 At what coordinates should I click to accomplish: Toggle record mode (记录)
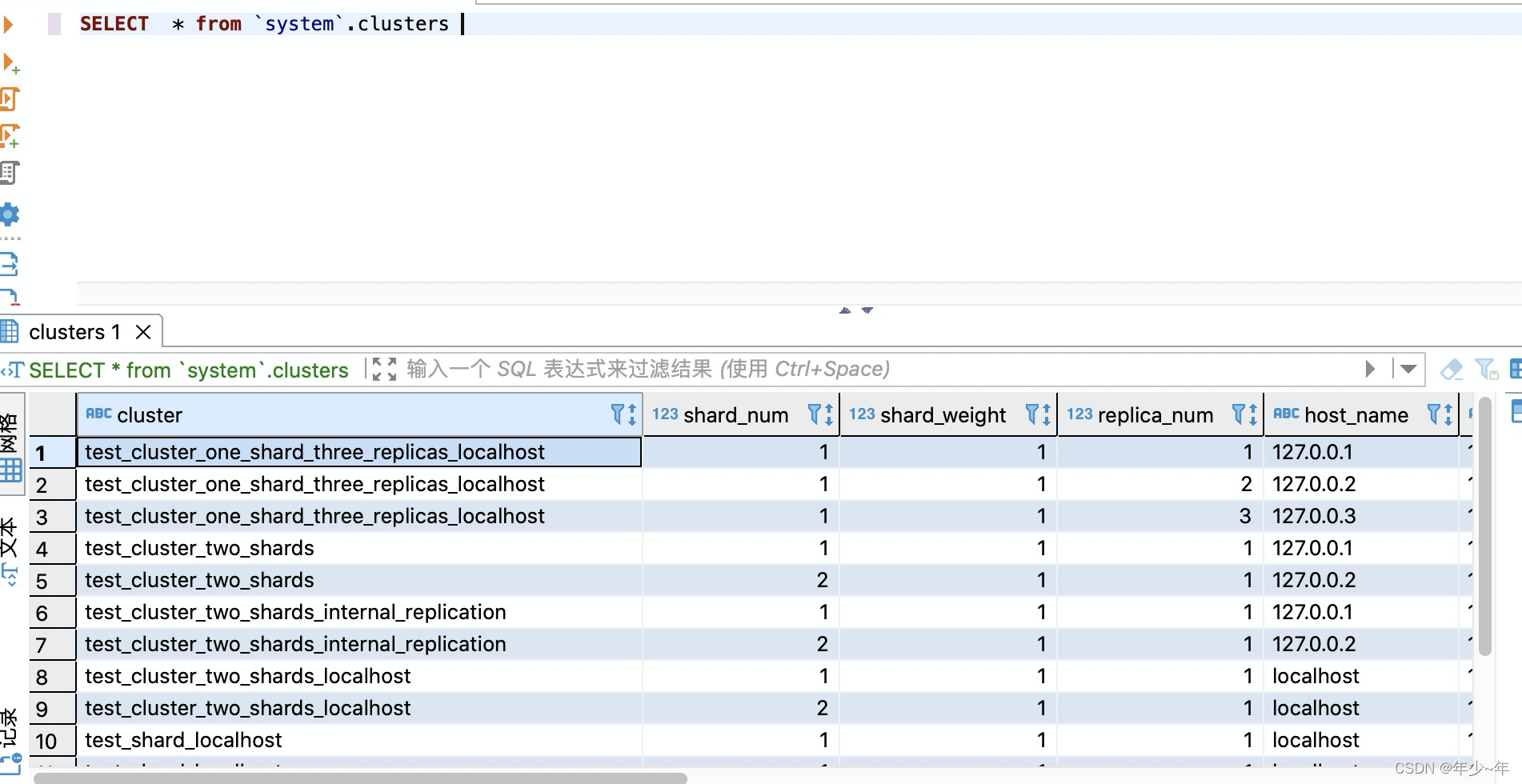[x=10, y=741]
